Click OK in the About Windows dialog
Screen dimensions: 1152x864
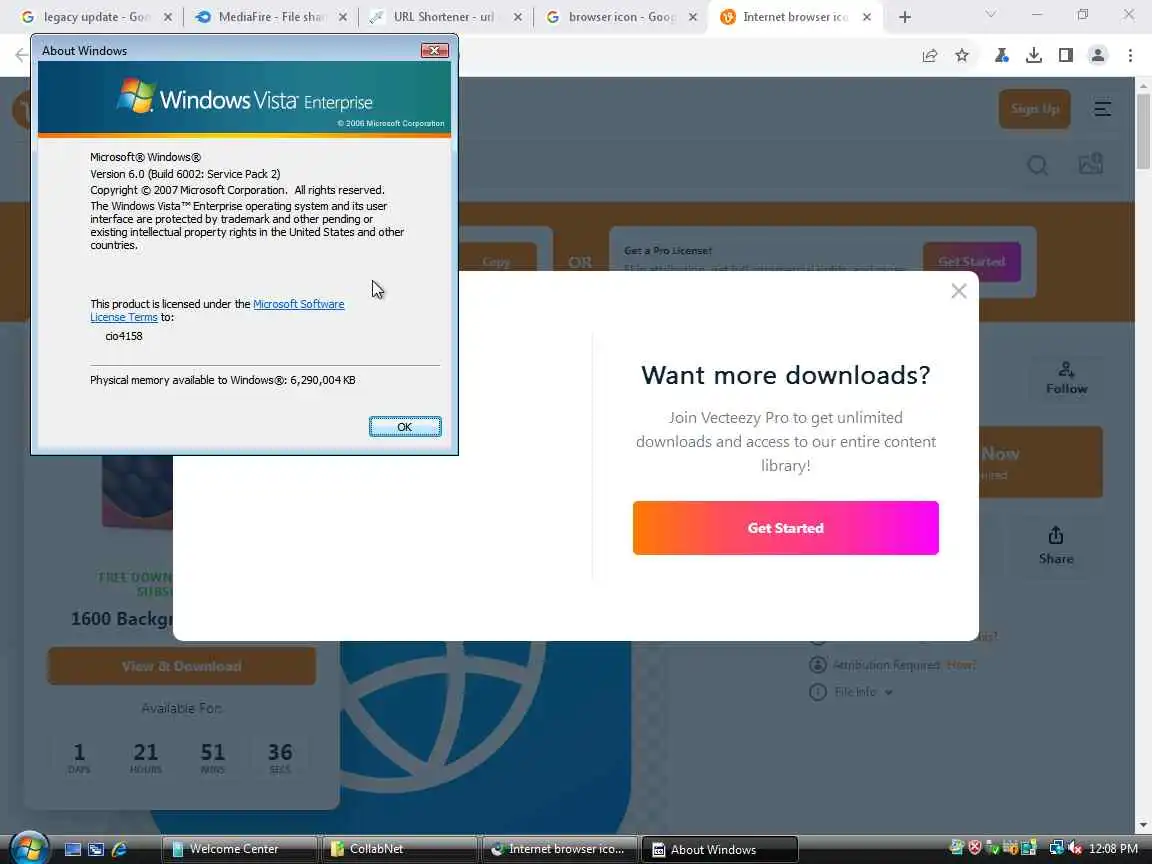click(x=405, y=427)
